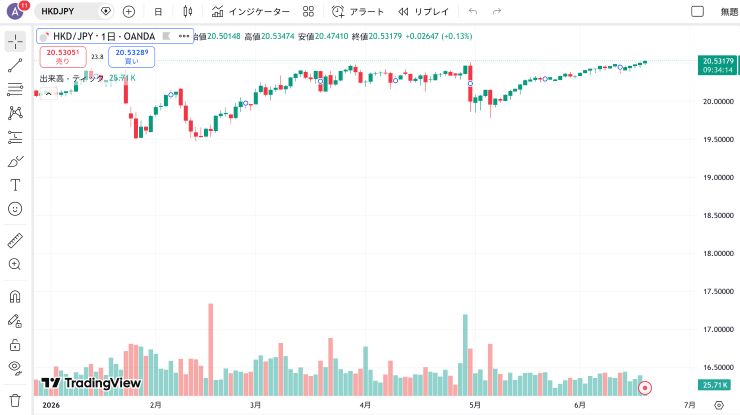The image size is (740, 415).
Task: Open chart settings gear icon
Action: tap(719, 405)
